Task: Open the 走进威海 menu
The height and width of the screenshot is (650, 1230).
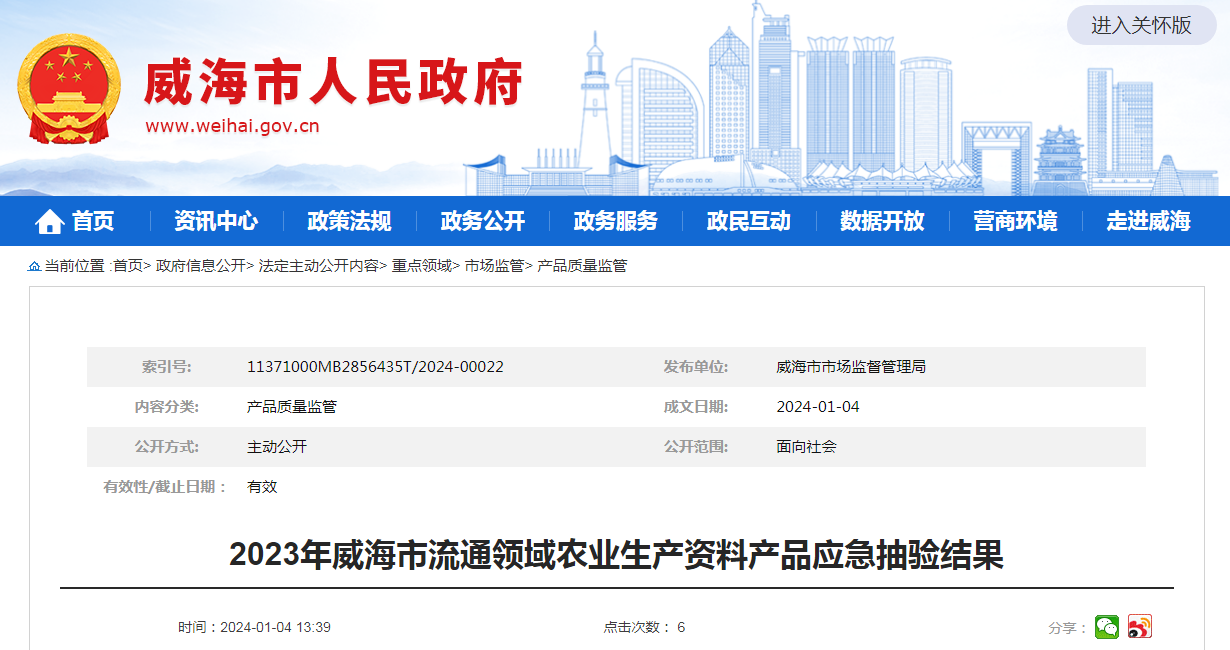Action: click(x=1148, y=221)
